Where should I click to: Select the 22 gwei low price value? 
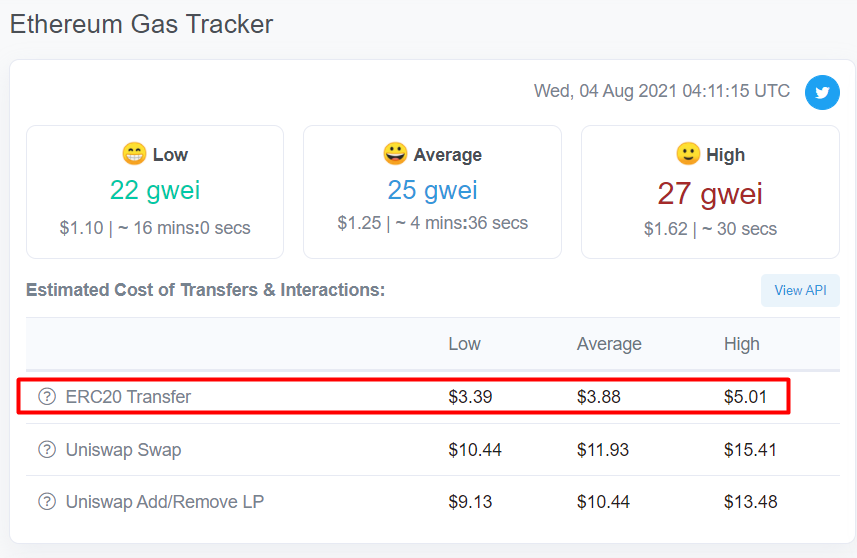point(155,190)
